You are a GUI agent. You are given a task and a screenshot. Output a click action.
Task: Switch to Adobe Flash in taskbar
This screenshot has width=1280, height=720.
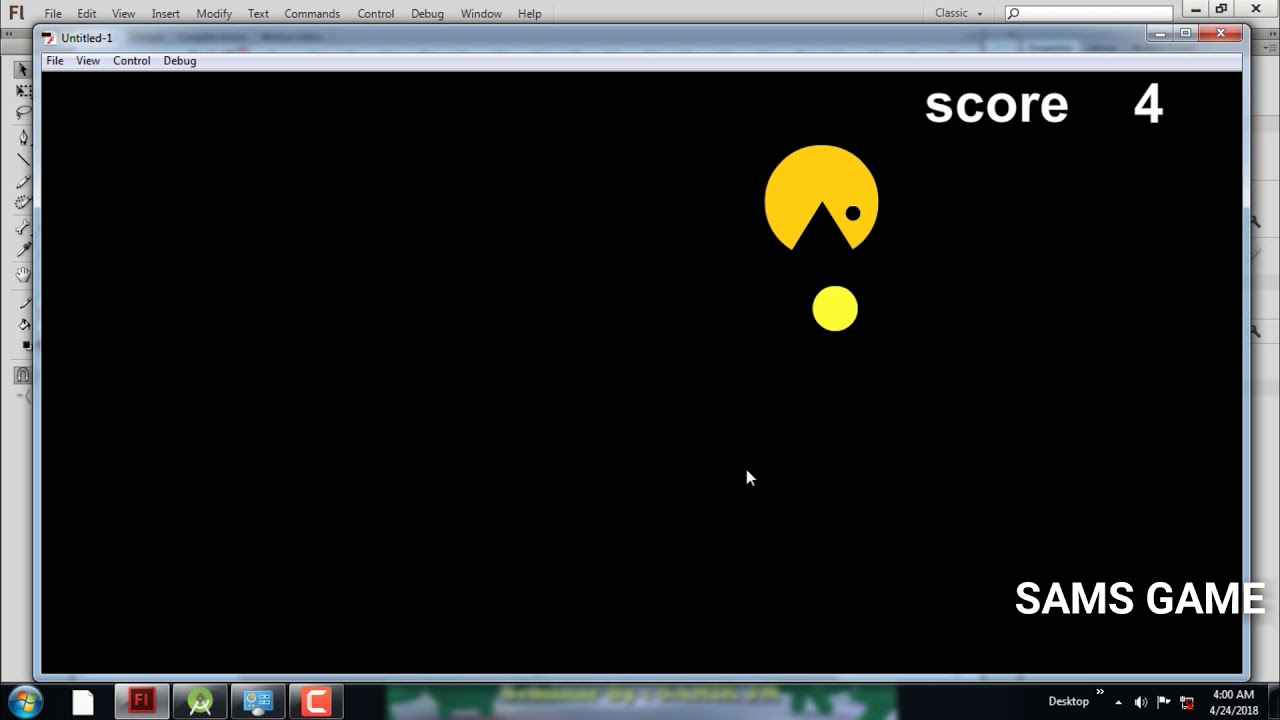(141, 702)
